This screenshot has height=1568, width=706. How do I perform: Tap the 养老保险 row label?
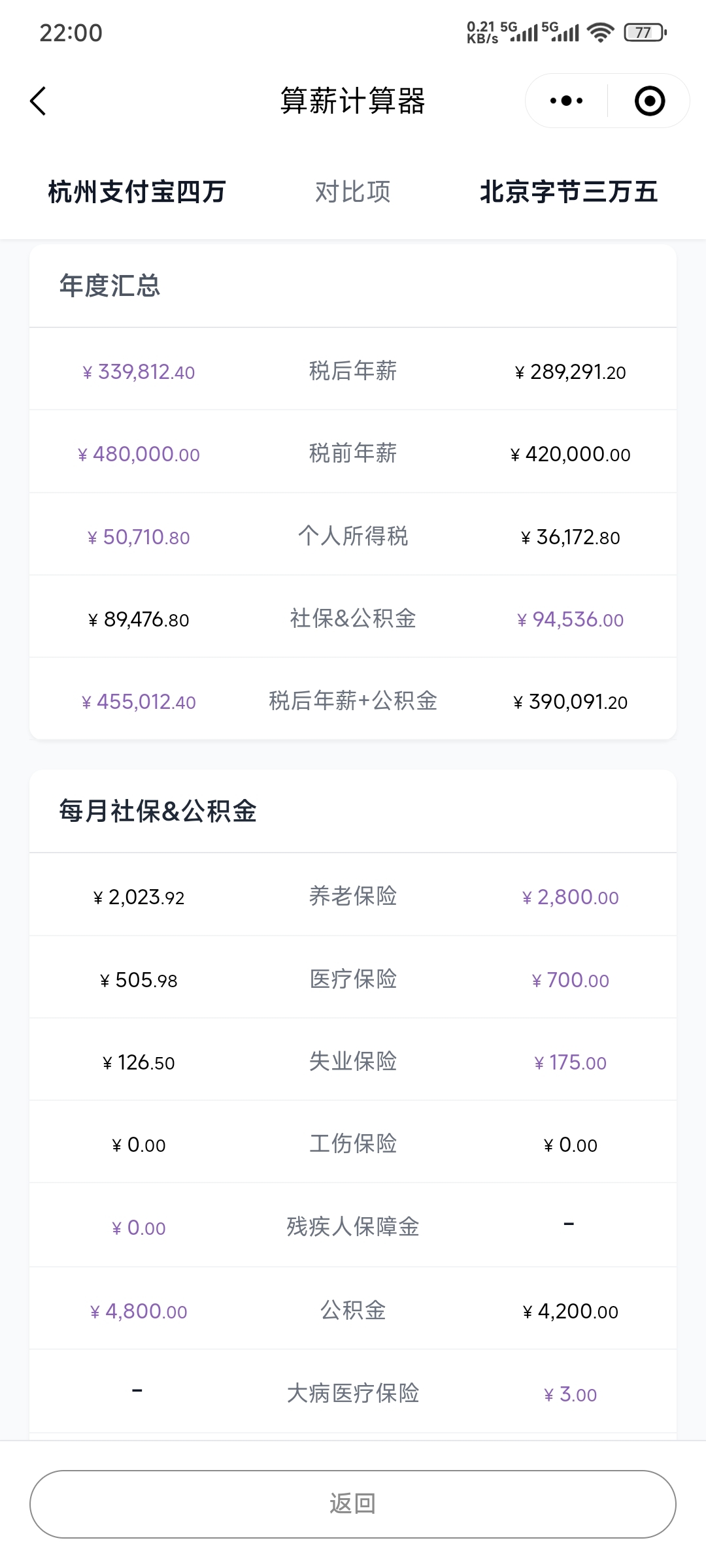click(353, 896)
